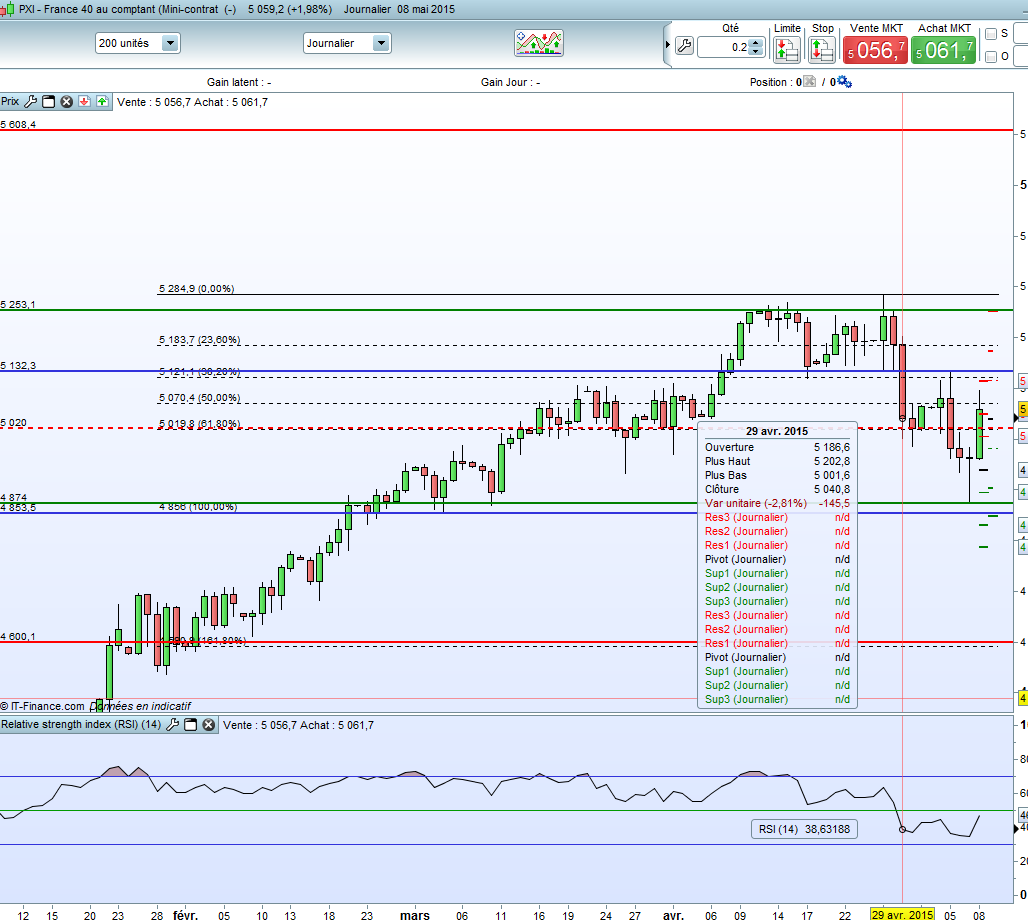Select the 5 020 dashed red level label
The image size is (1028, 920).
click(x=13, y=423)
